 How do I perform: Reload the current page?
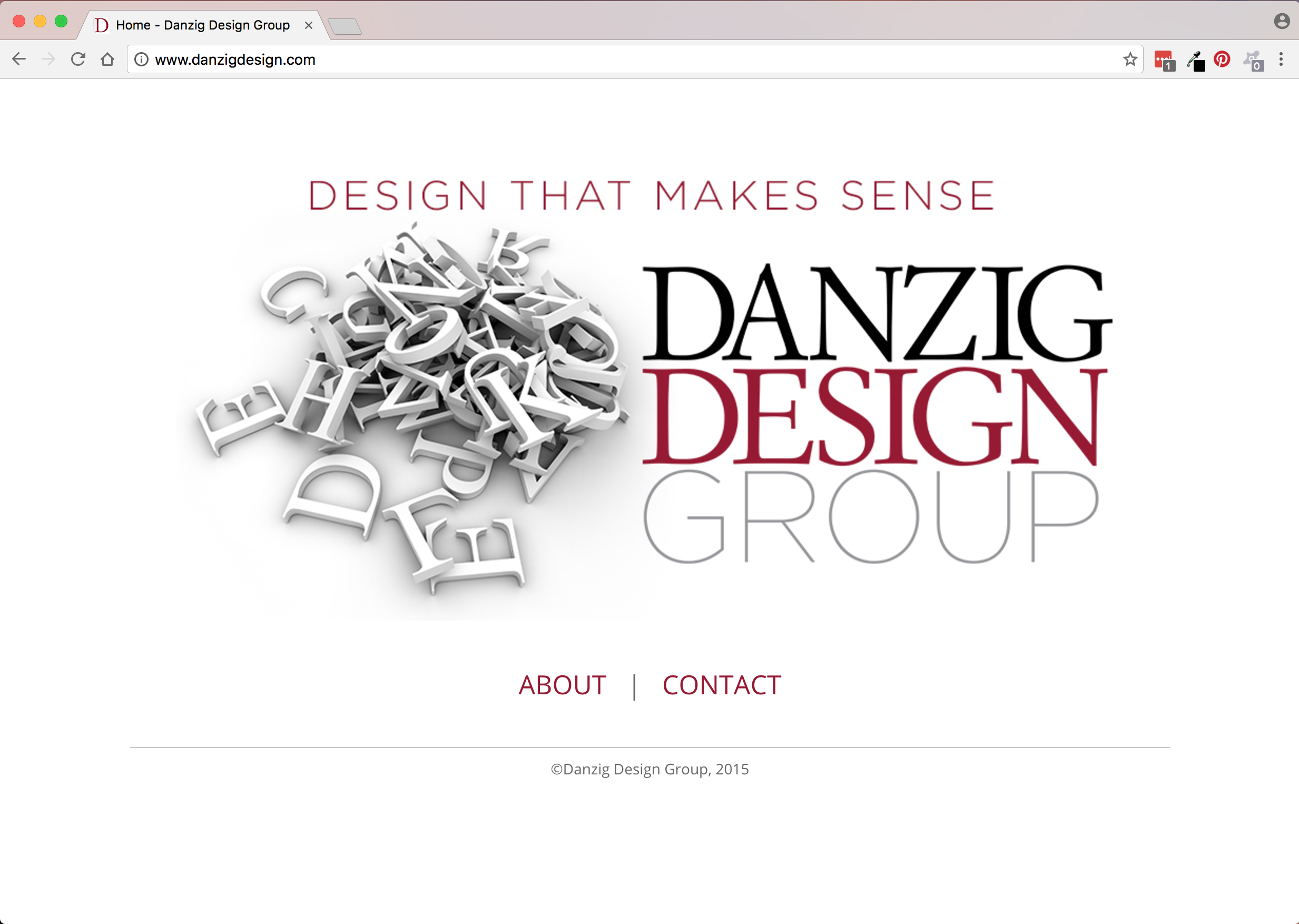[x=78, y=59]
